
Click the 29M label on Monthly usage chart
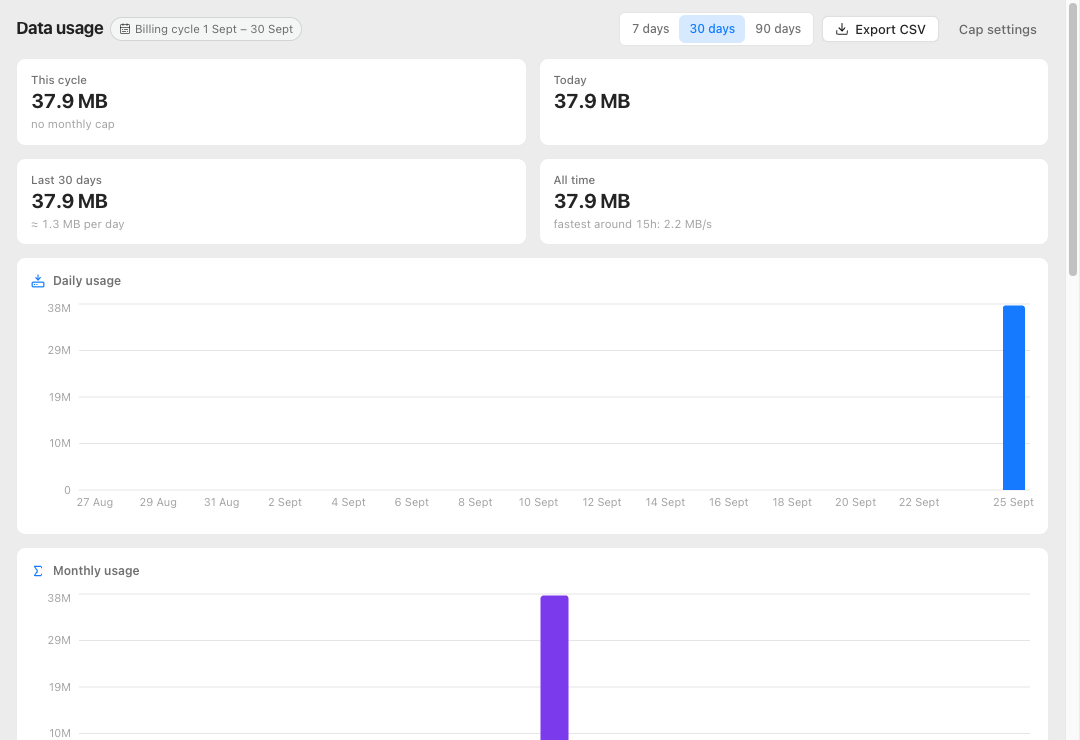59,640
